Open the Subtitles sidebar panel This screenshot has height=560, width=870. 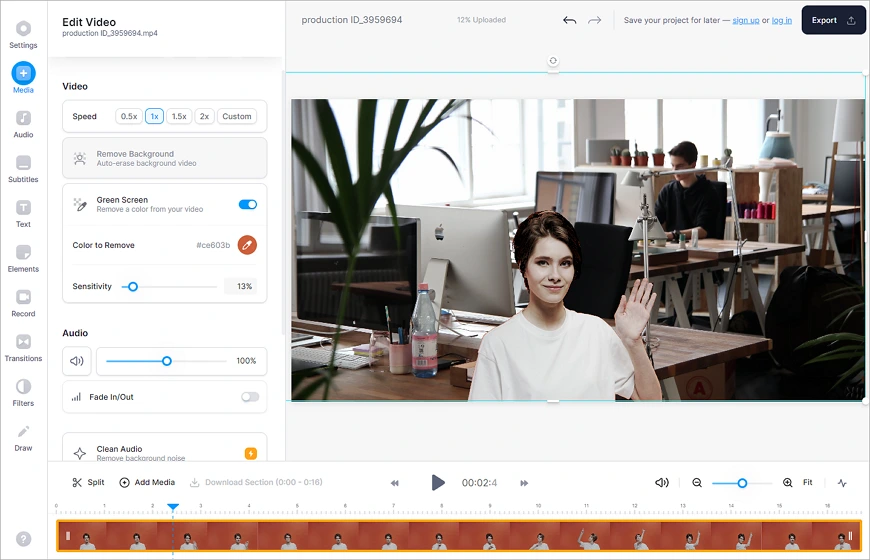click(23, 169)
